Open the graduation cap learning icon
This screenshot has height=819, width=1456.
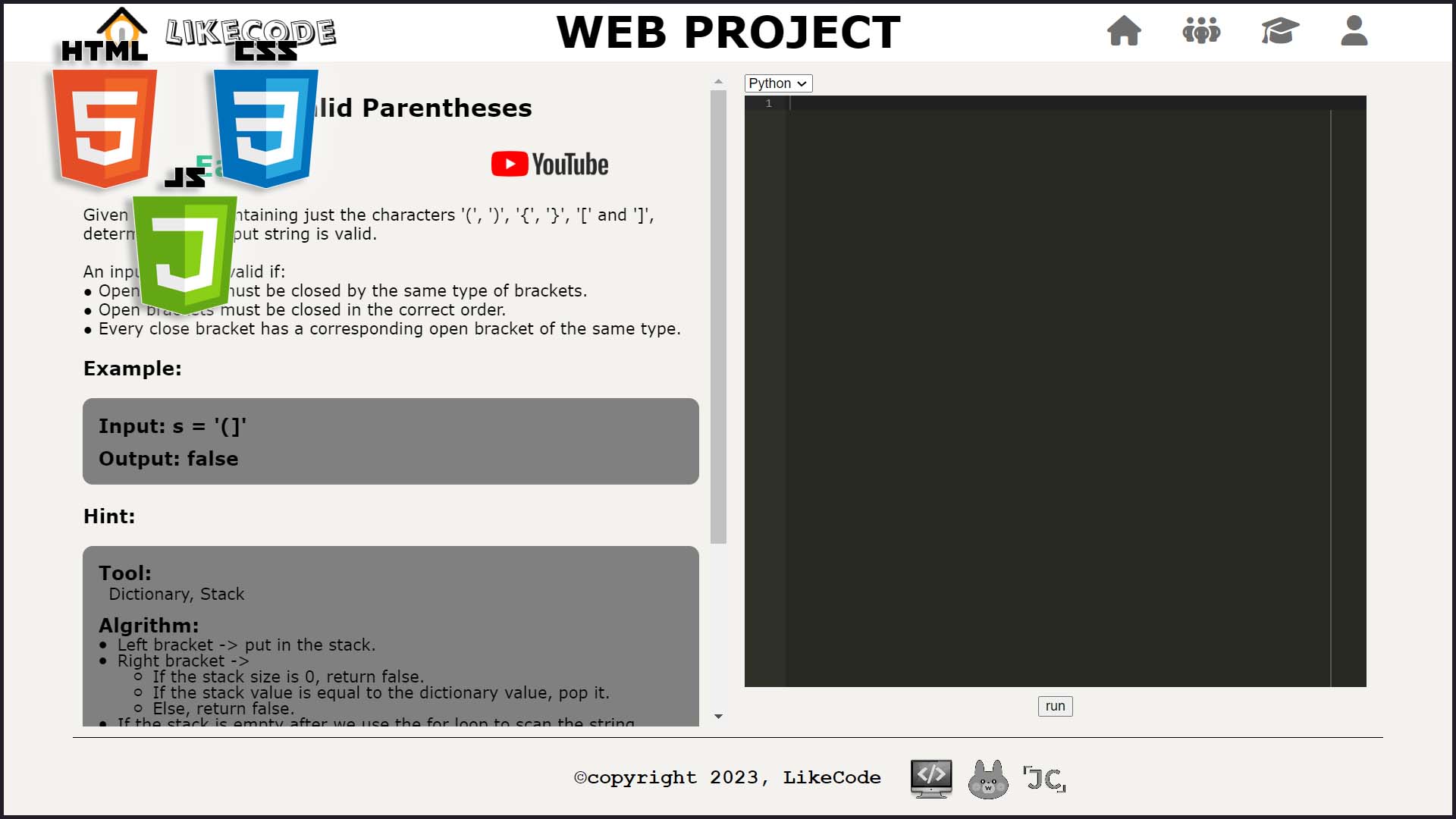(1280, 31)
